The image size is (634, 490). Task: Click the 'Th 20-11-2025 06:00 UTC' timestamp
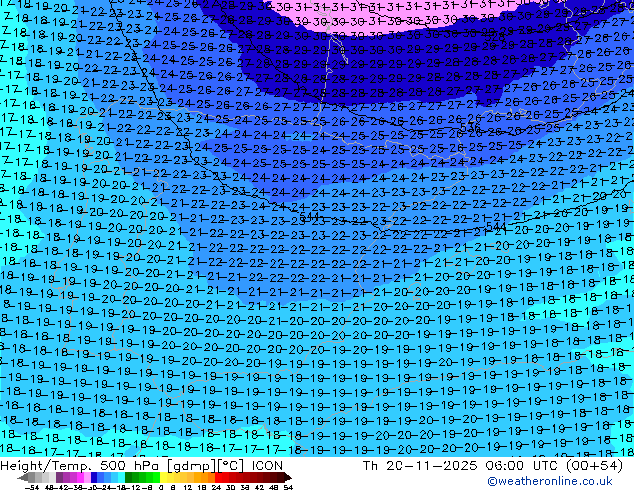pos(460,466)
